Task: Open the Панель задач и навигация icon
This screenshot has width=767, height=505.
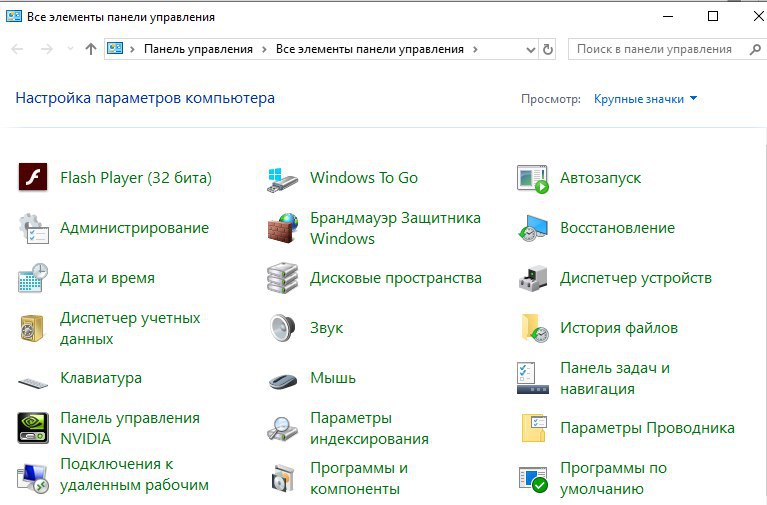Action: [533, 378]
